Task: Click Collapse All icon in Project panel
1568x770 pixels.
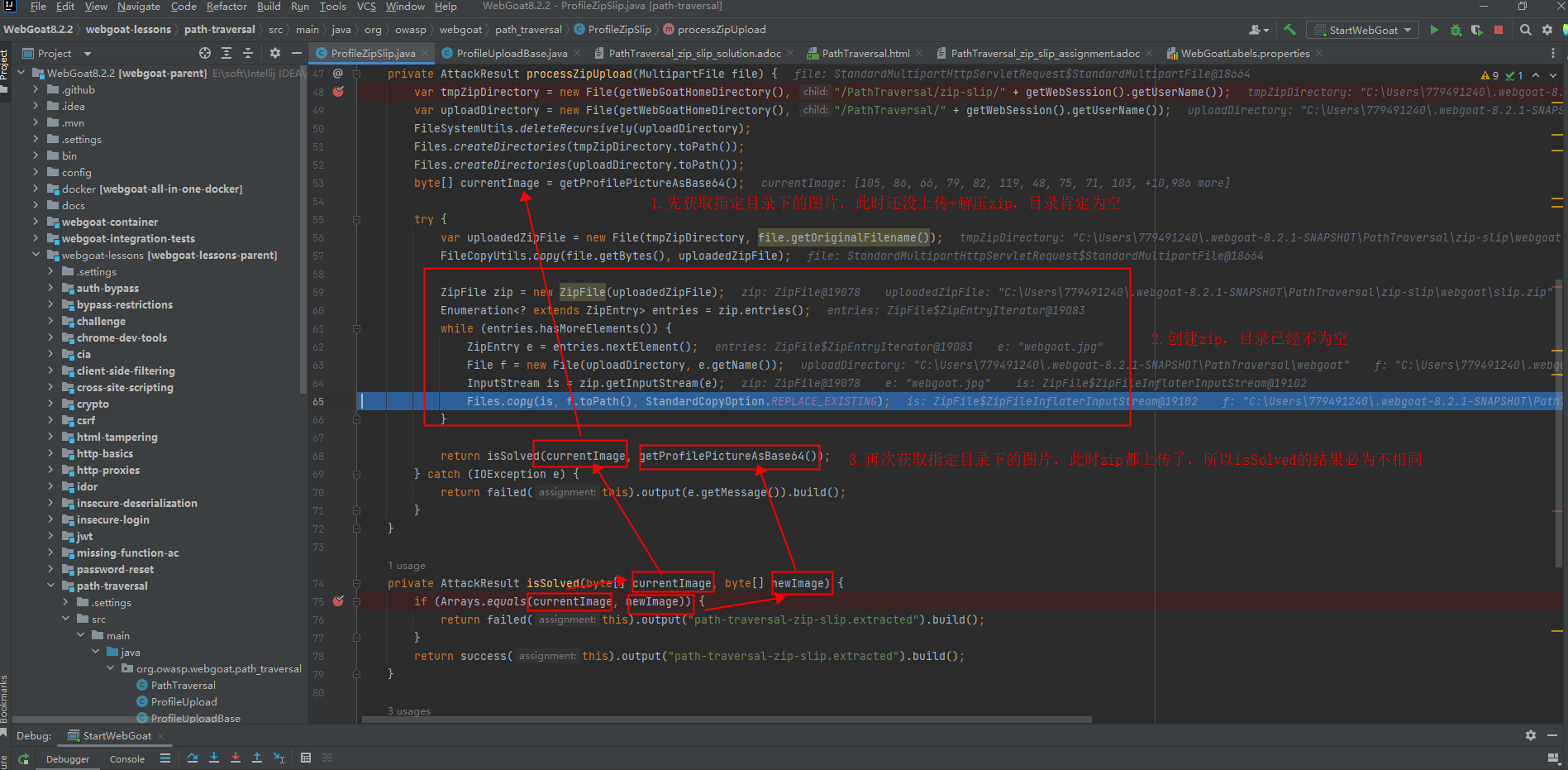Action: [247, 53]
